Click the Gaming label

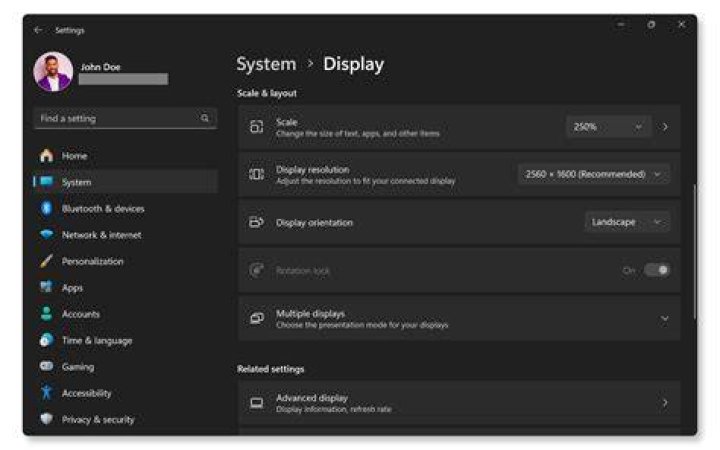pyautogui.click(x=78, y=367)
